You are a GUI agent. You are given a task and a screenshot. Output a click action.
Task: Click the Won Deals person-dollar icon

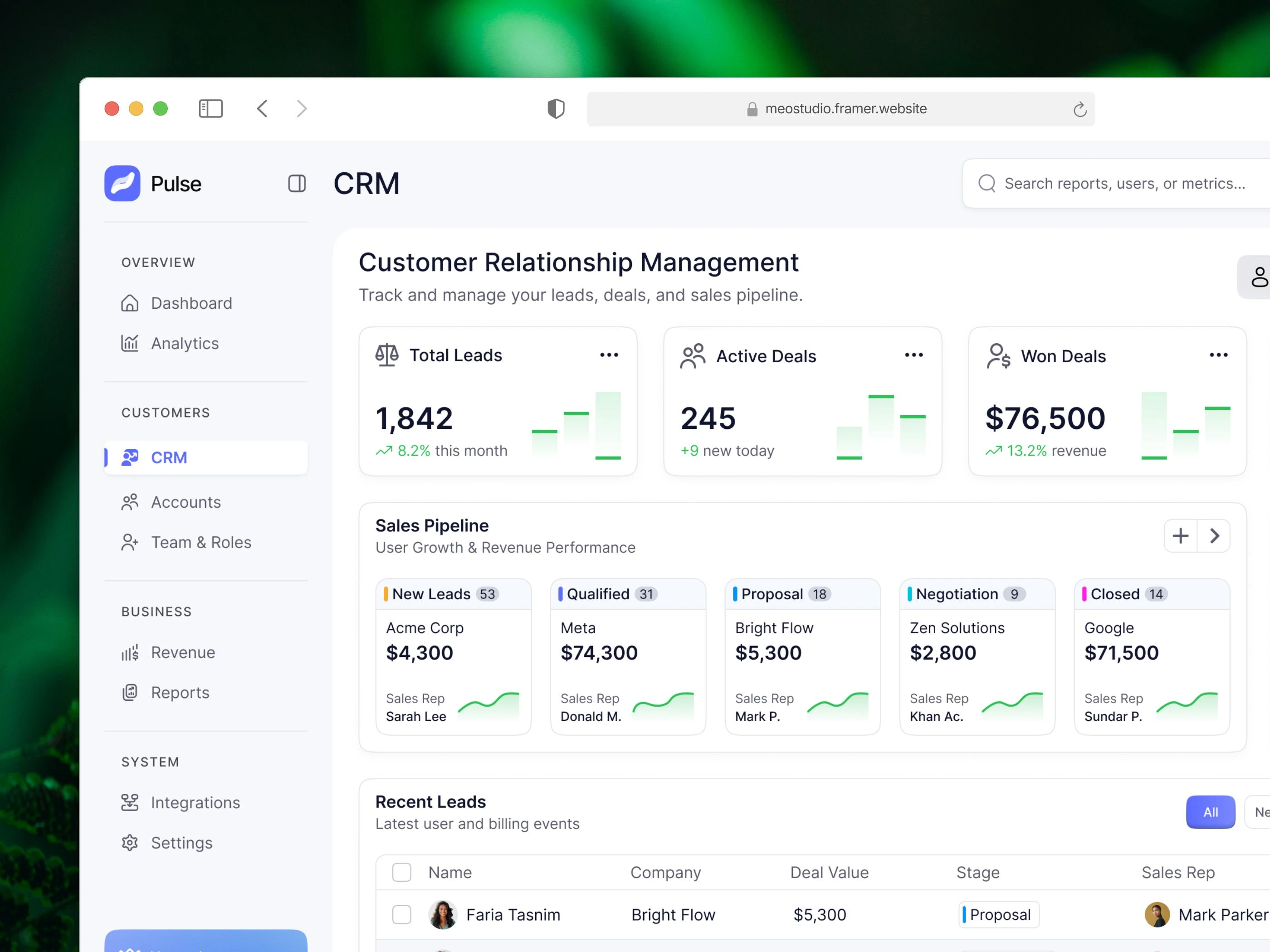point(998,356)
